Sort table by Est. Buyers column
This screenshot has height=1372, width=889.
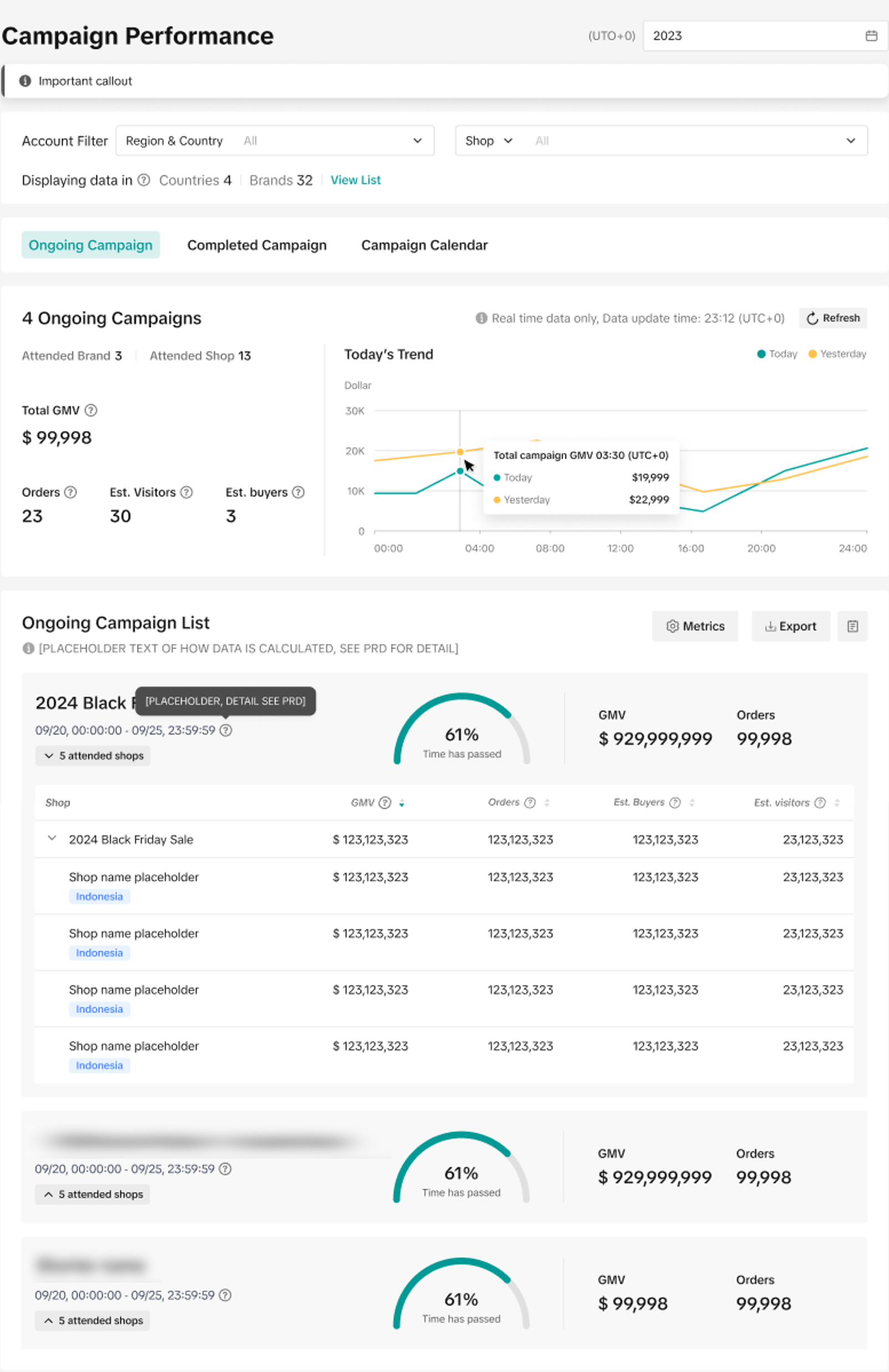click(x=692, y=803)
